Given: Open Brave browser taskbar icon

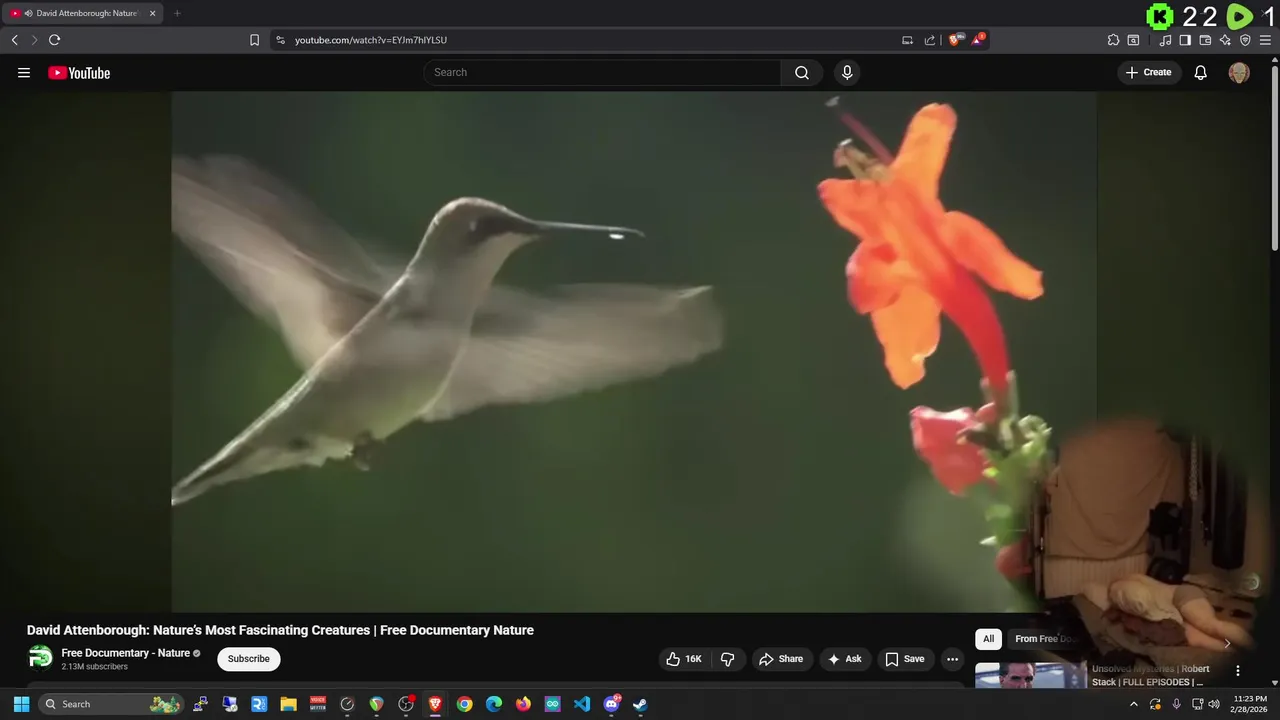Looking at the screenshot, I should point(435,704).
